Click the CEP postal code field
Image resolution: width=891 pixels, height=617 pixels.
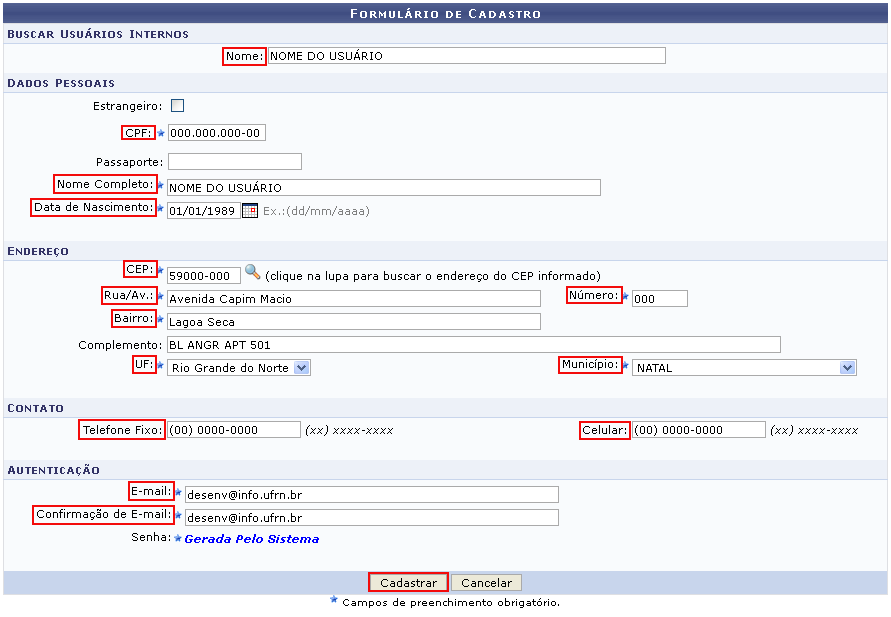coord(203,275)
